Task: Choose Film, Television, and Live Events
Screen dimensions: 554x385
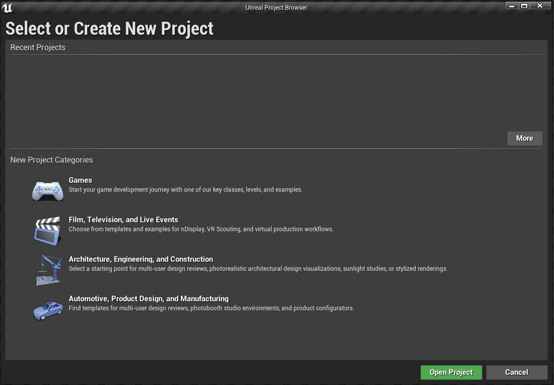Action: (123, 220)
